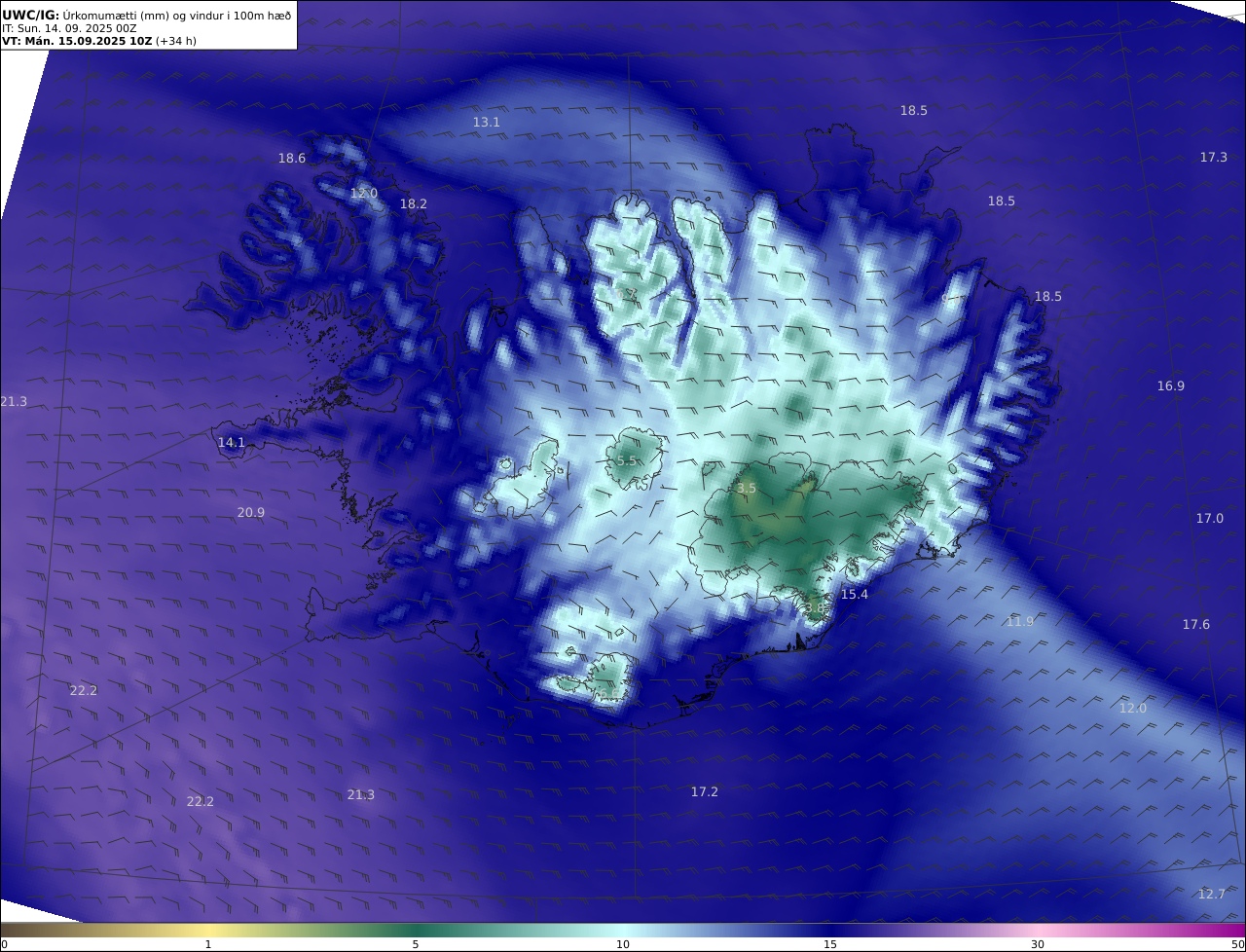
Task: Click the "VT: Mán. 15.09.2025 10Z (+34 h)" line
Action: click(x=99, y=41)
